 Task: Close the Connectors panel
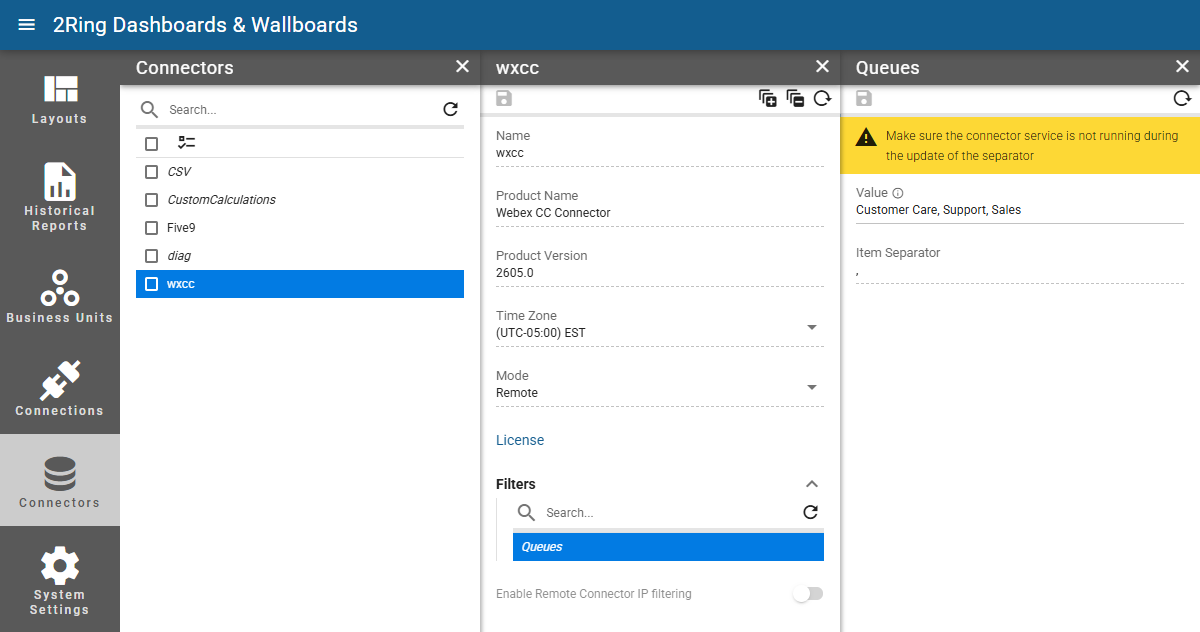[x=462, y=66]
